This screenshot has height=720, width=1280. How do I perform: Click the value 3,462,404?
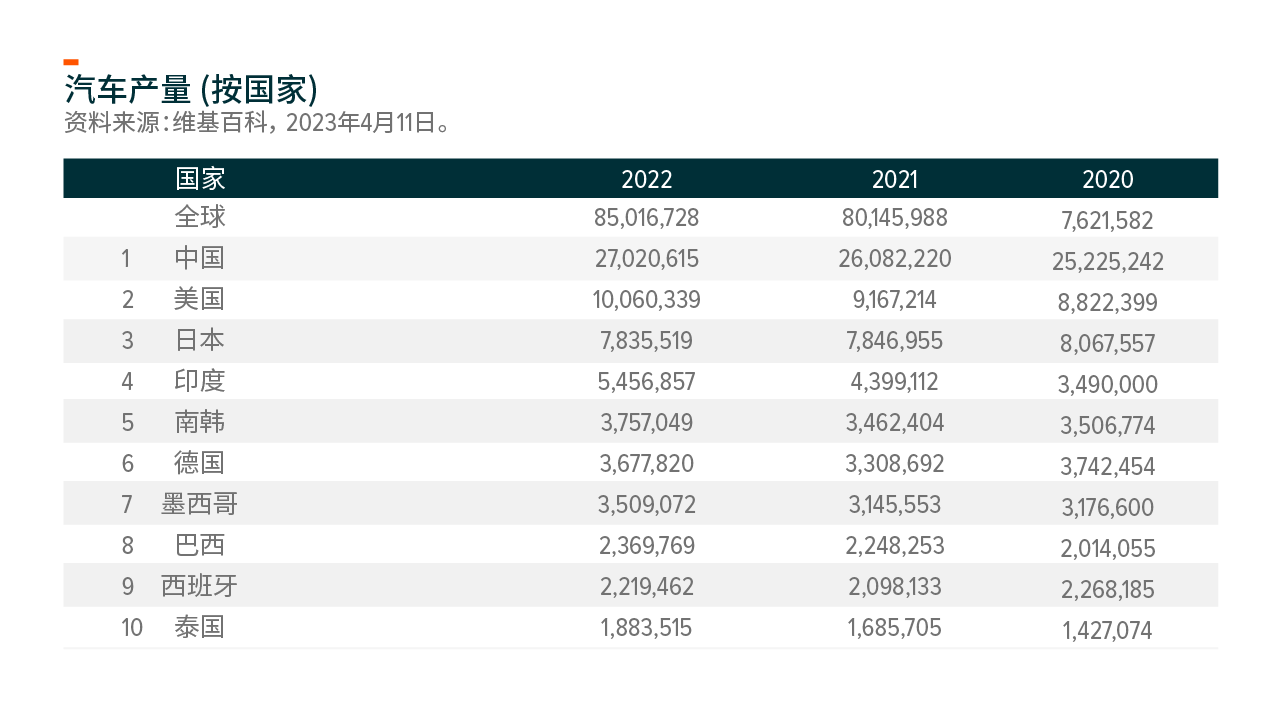(895, 423)
